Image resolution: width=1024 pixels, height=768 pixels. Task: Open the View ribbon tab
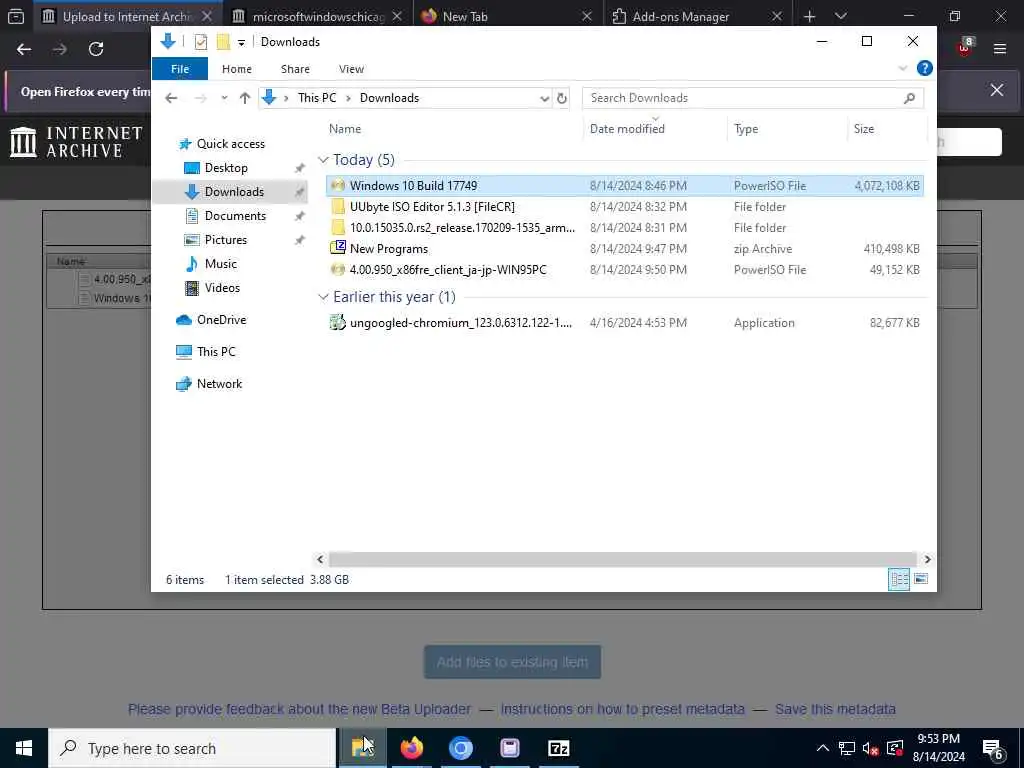click(x=351, y=69)
